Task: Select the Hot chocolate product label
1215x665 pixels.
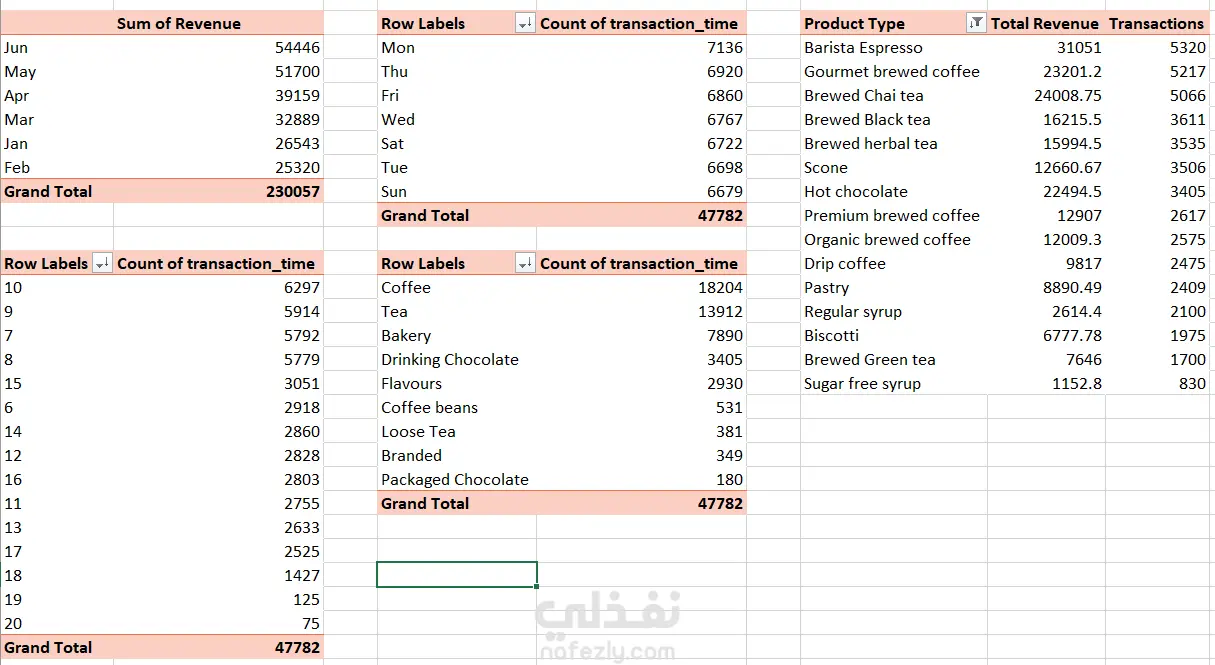Action: pyautogui.click(x=855, y=192)
